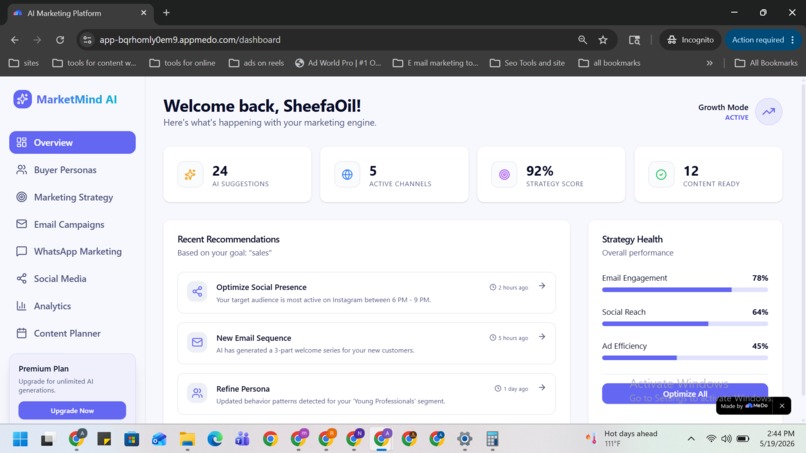Click the Email Engagement progress bar
This screenshot has height=453, width=806.
[685, 290]
